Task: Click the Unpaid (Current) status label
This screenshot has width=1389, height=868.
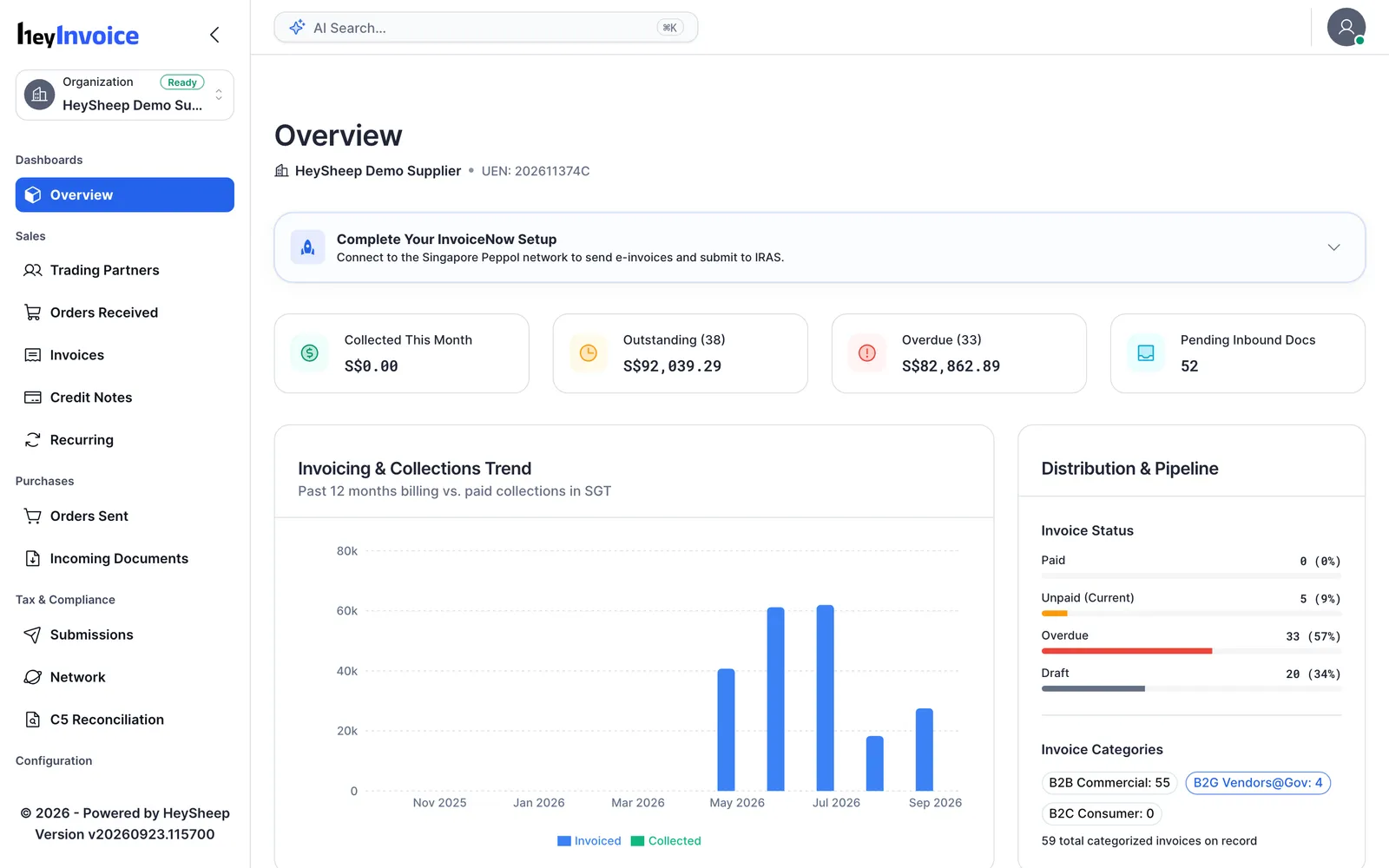Action: (1088, 598)
